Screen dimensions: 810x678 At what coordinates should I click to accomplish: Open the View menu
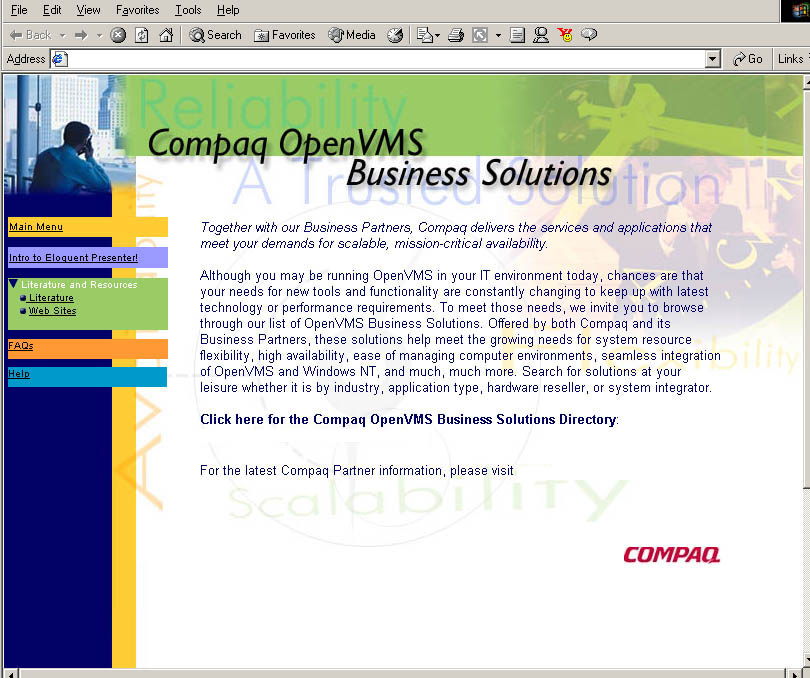tap(88, 10)
